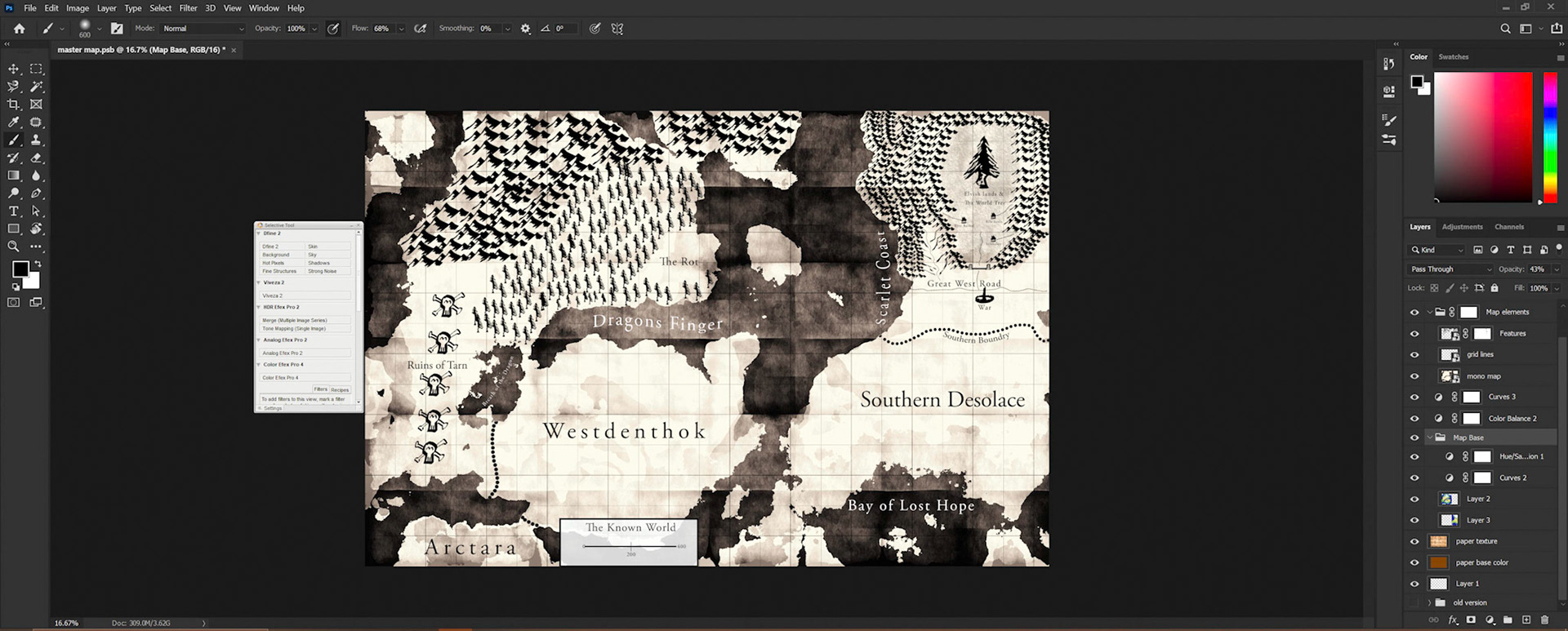
Task: Select the Move tool
Action: click(14, 69)
